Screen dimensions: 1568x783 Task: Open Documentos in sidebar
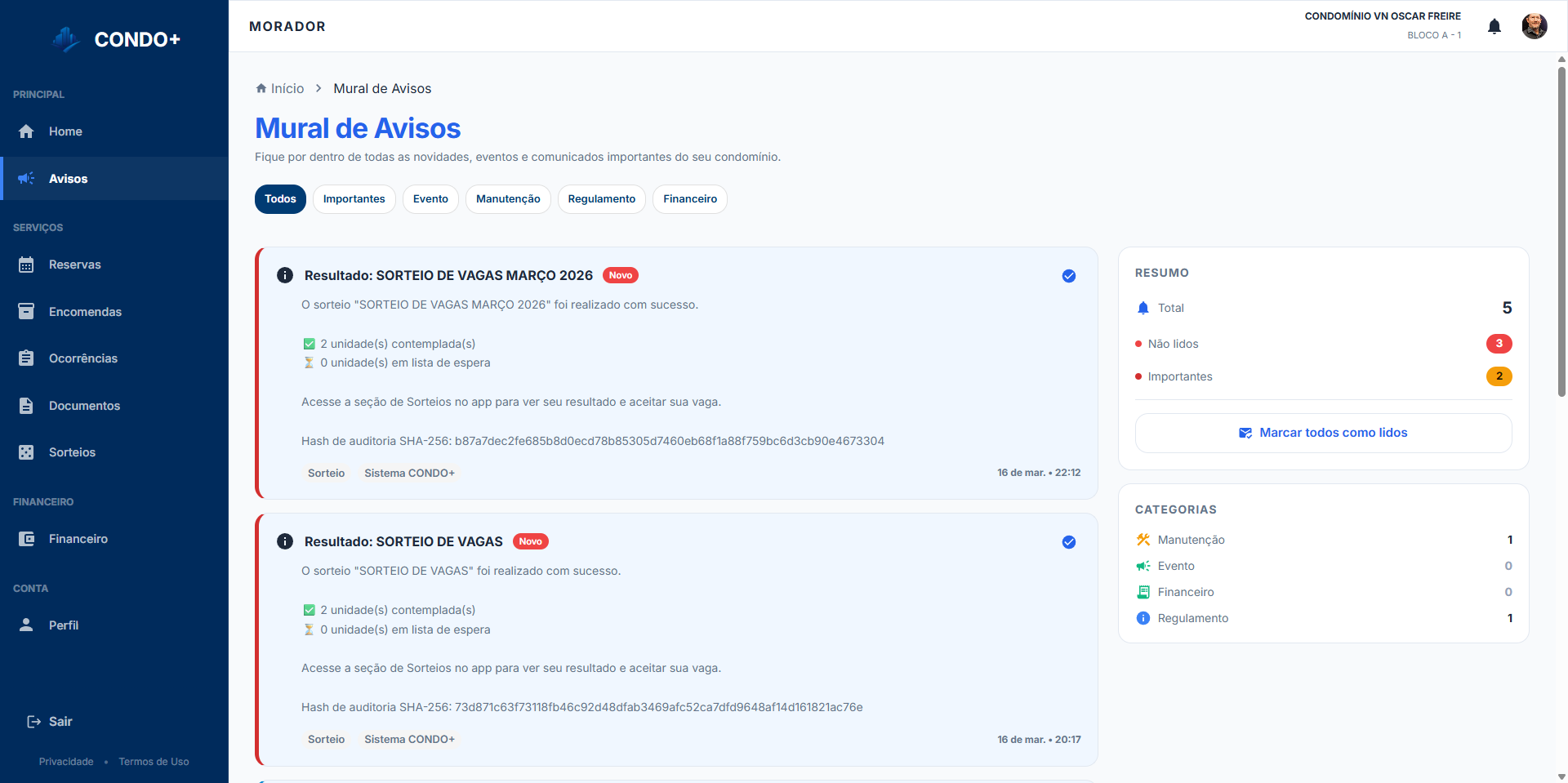tap(84, 406)
